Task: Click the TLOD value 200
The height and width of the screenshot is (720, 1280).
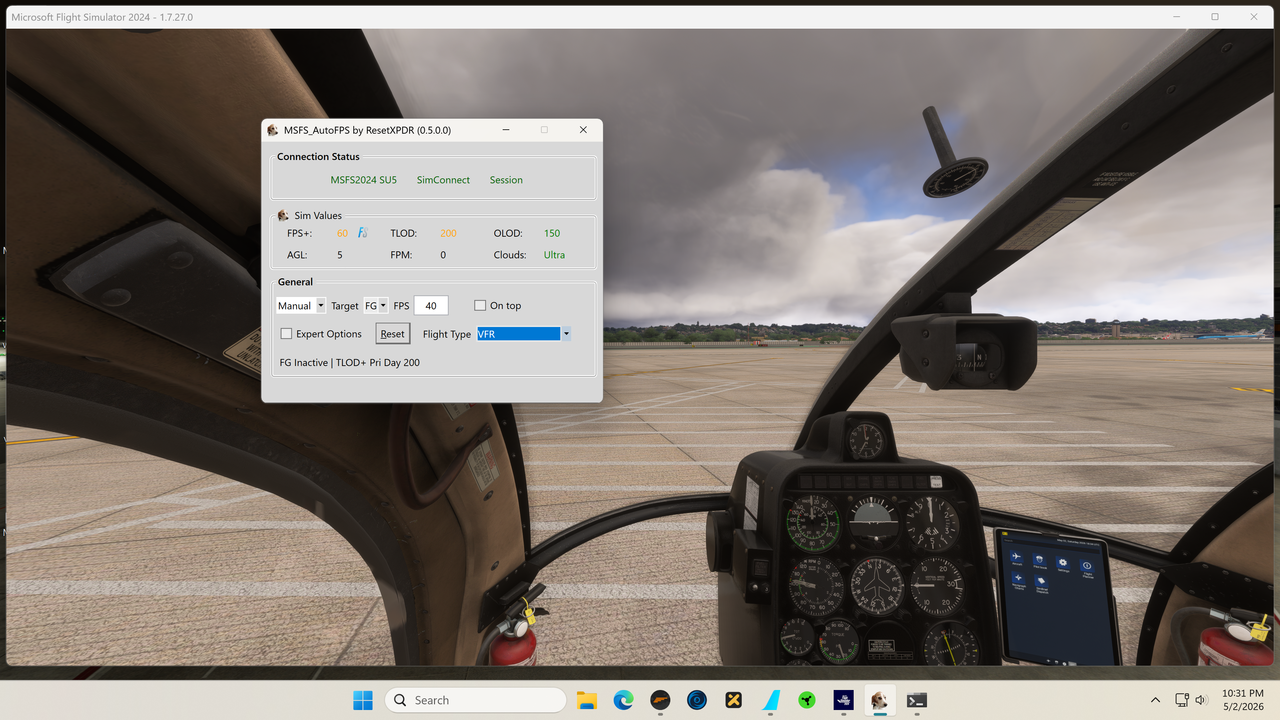Action: (448, 233)
